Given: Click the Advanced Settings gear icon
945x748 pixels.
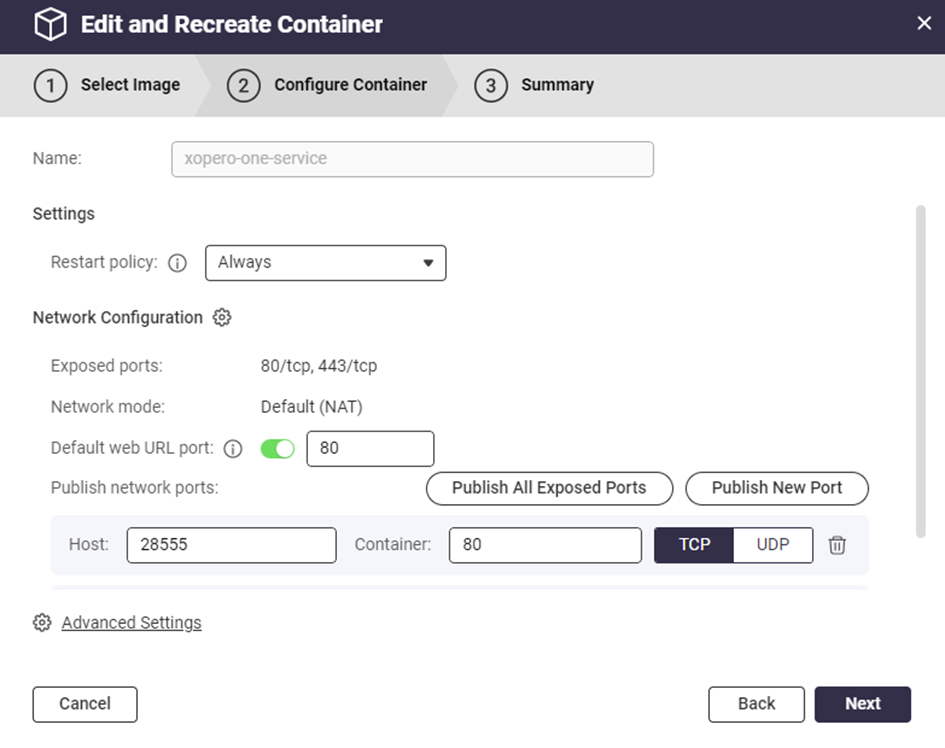Looking at the screenshot, I should pyautogui.click(x=42, y=623).
